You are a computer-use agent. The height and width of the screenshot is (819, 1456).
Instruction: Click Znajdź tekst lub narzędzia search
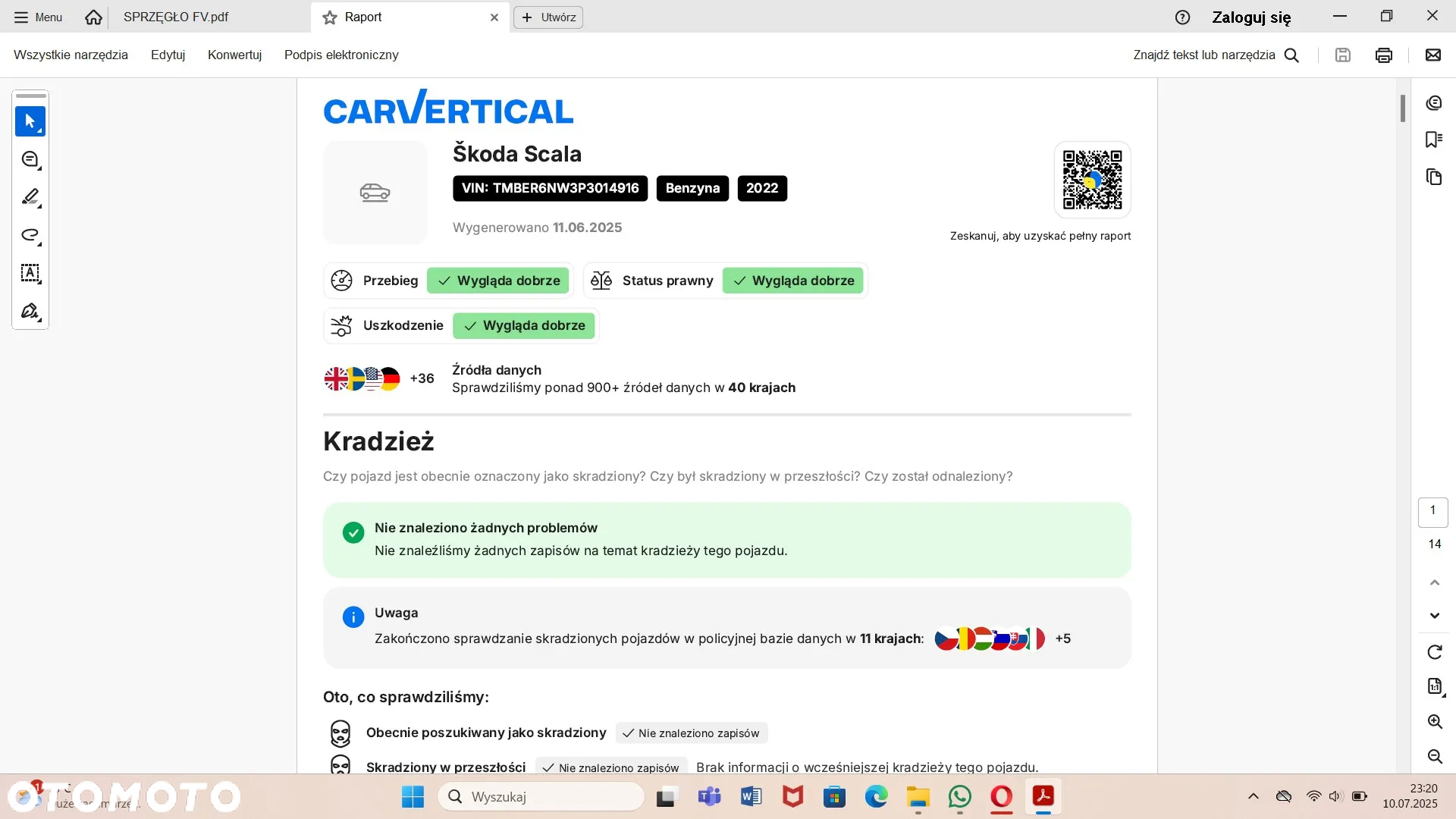click(1216, 55)
